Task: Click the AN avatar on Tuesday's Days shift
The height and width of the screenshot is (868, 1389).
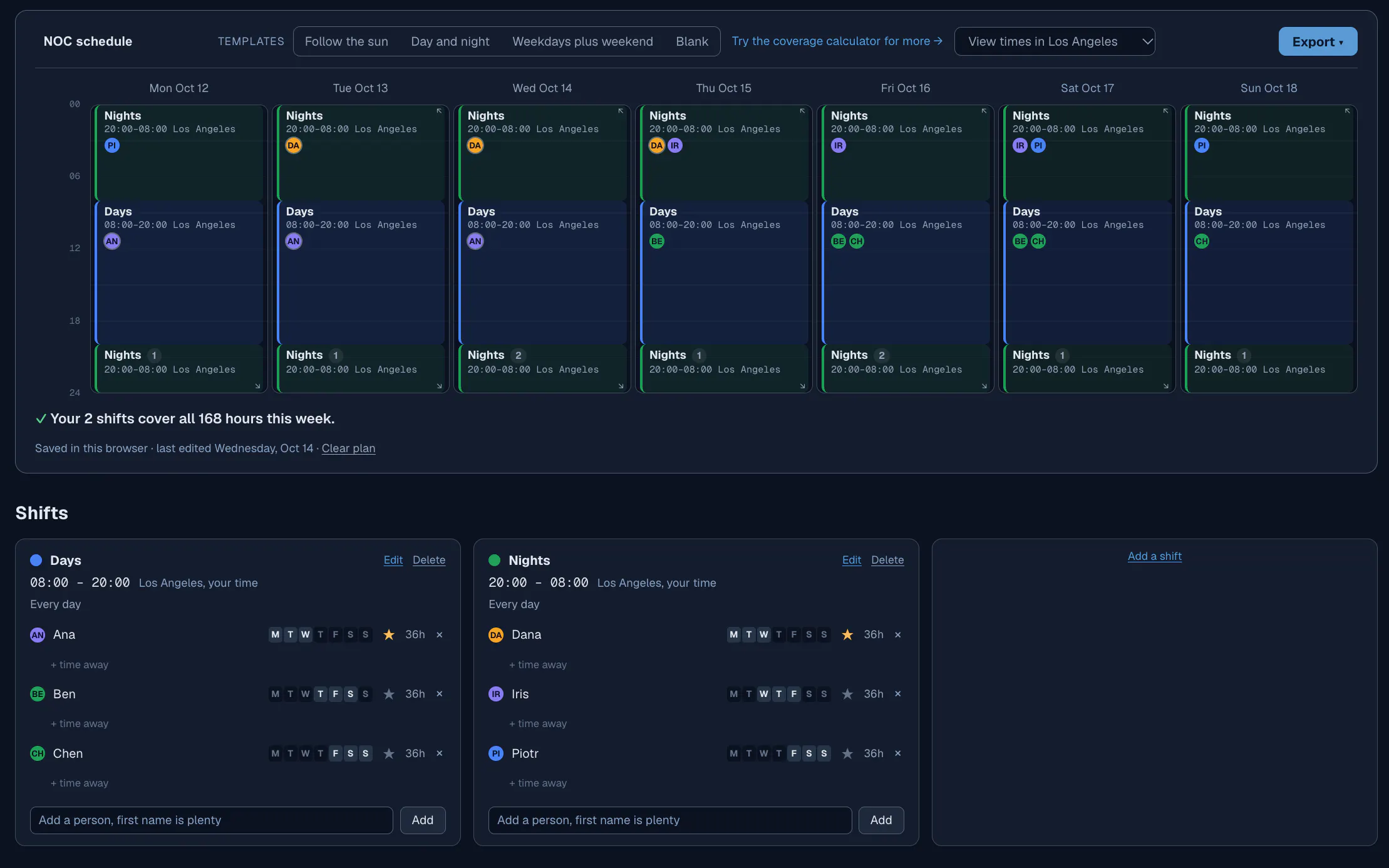Action: [294, 241]
